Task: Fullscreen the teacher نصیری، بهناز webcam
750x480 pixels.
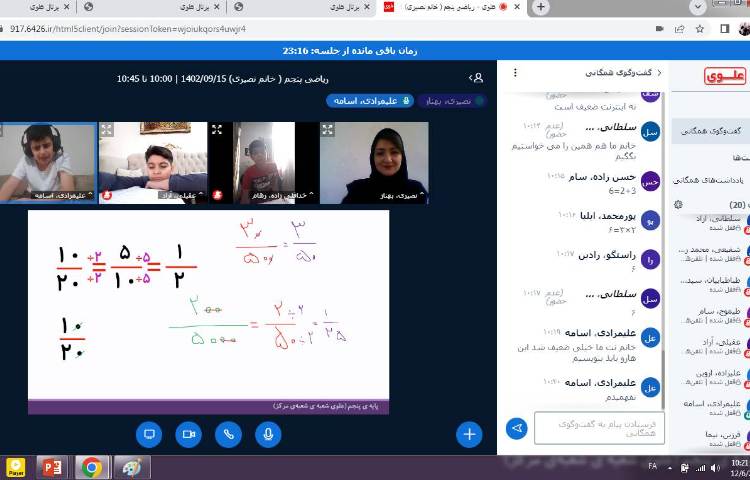Action: pos(327,129)
